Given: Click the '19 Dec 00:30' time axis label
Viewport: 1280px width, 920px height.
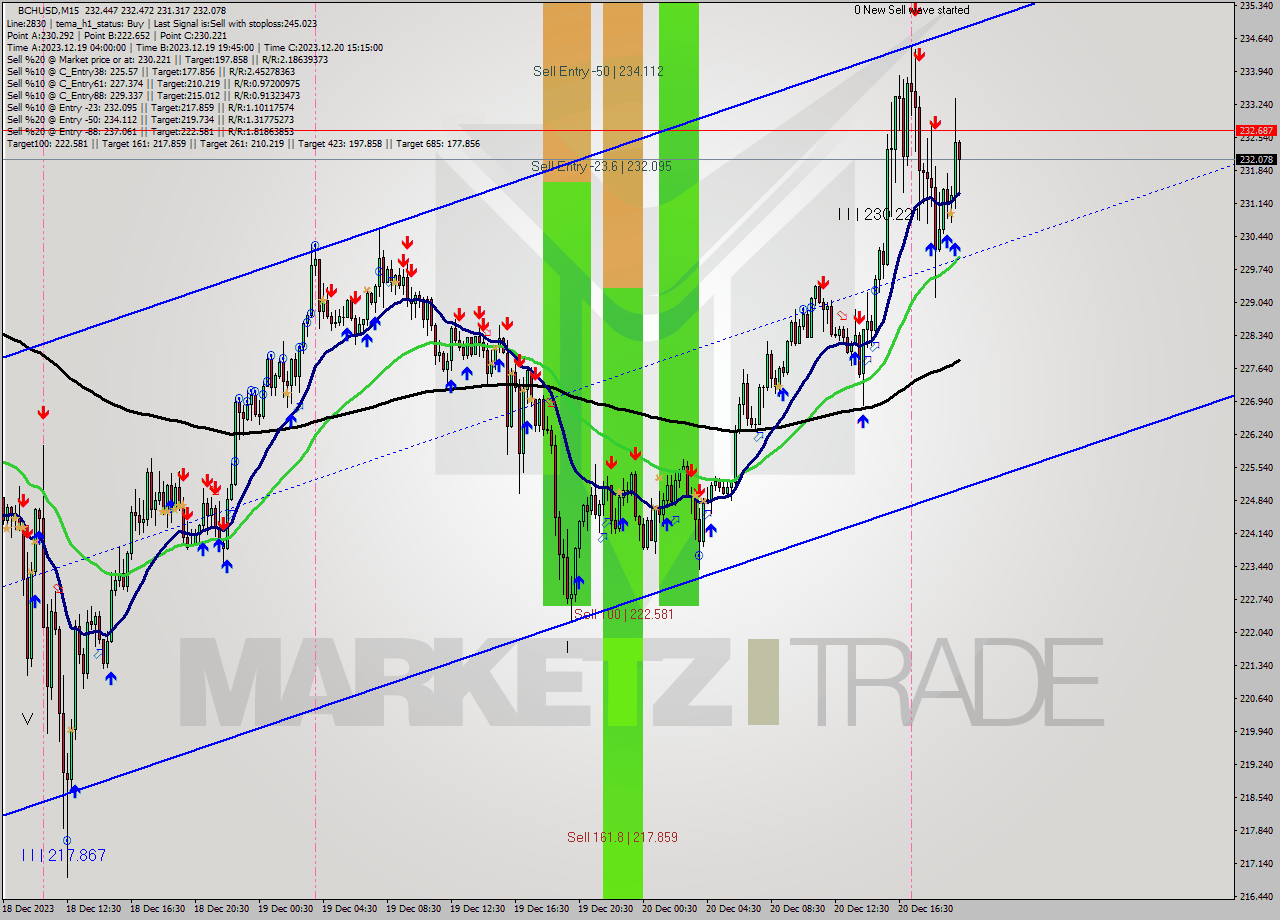Looking at the screenshot, I should (285, 909).
